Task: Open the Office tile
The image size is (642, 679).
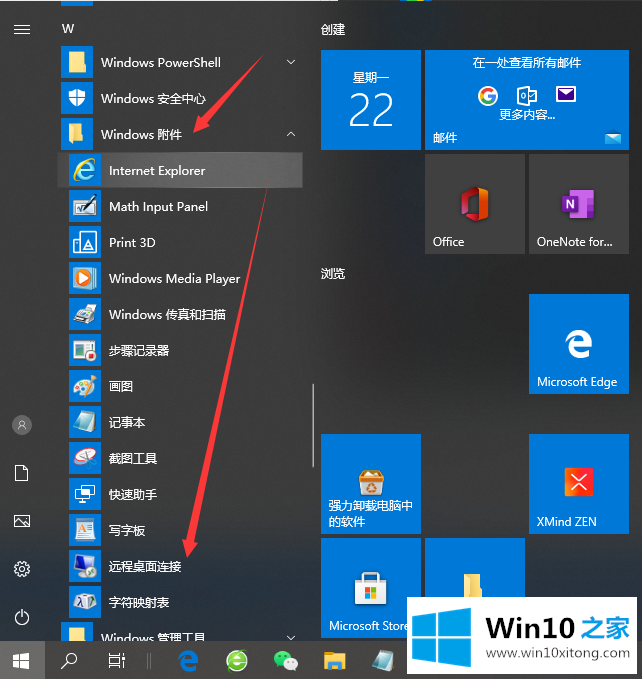Action: (475, 204)
